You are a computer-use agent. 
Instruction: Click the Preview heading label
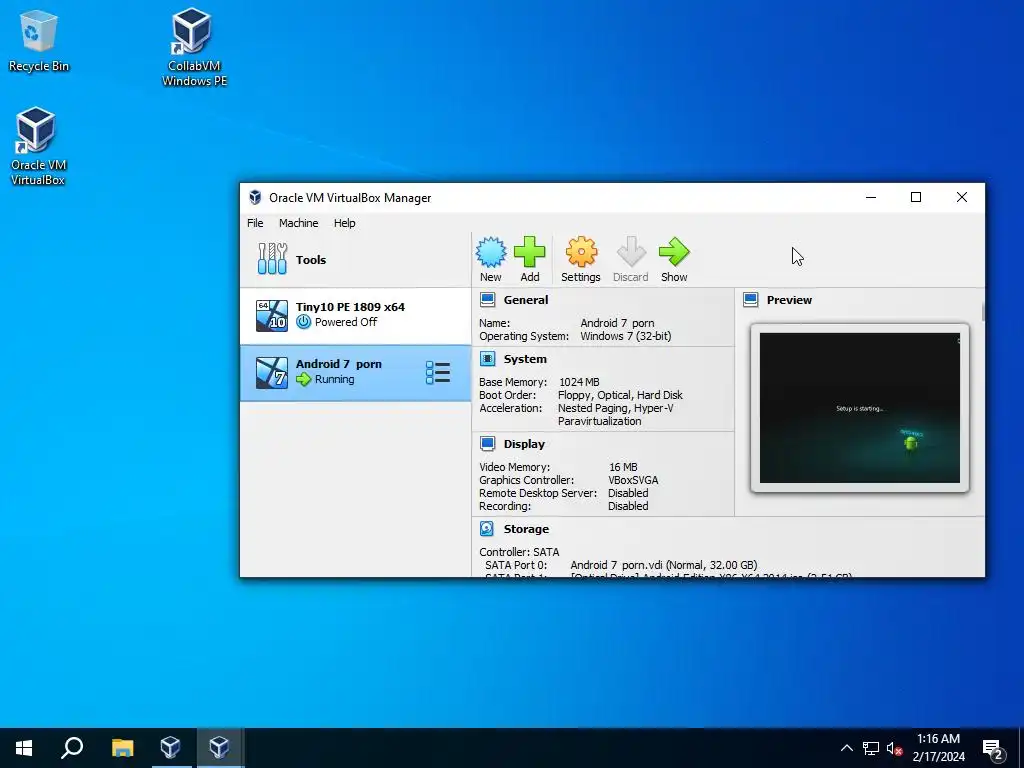click(x=789, y=300)
